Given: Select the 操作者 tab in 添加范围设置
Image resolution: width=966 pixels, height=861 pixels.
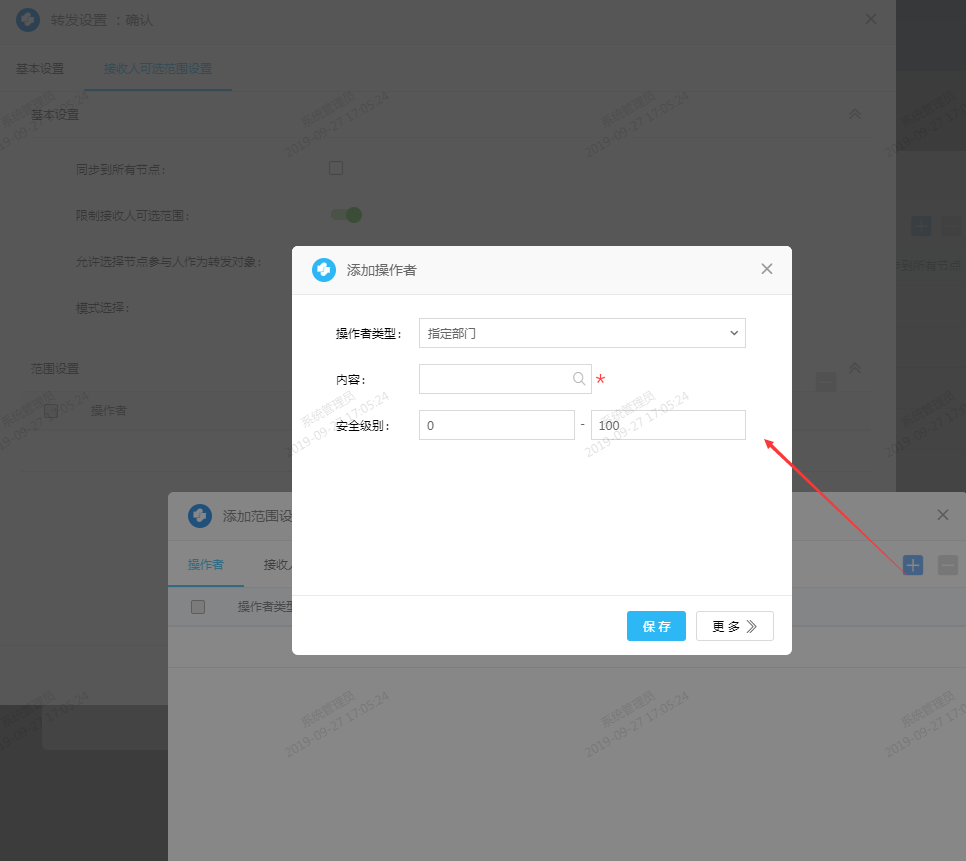Looking at the screenshot, I should pyautogui.click(x=205, y=565).
